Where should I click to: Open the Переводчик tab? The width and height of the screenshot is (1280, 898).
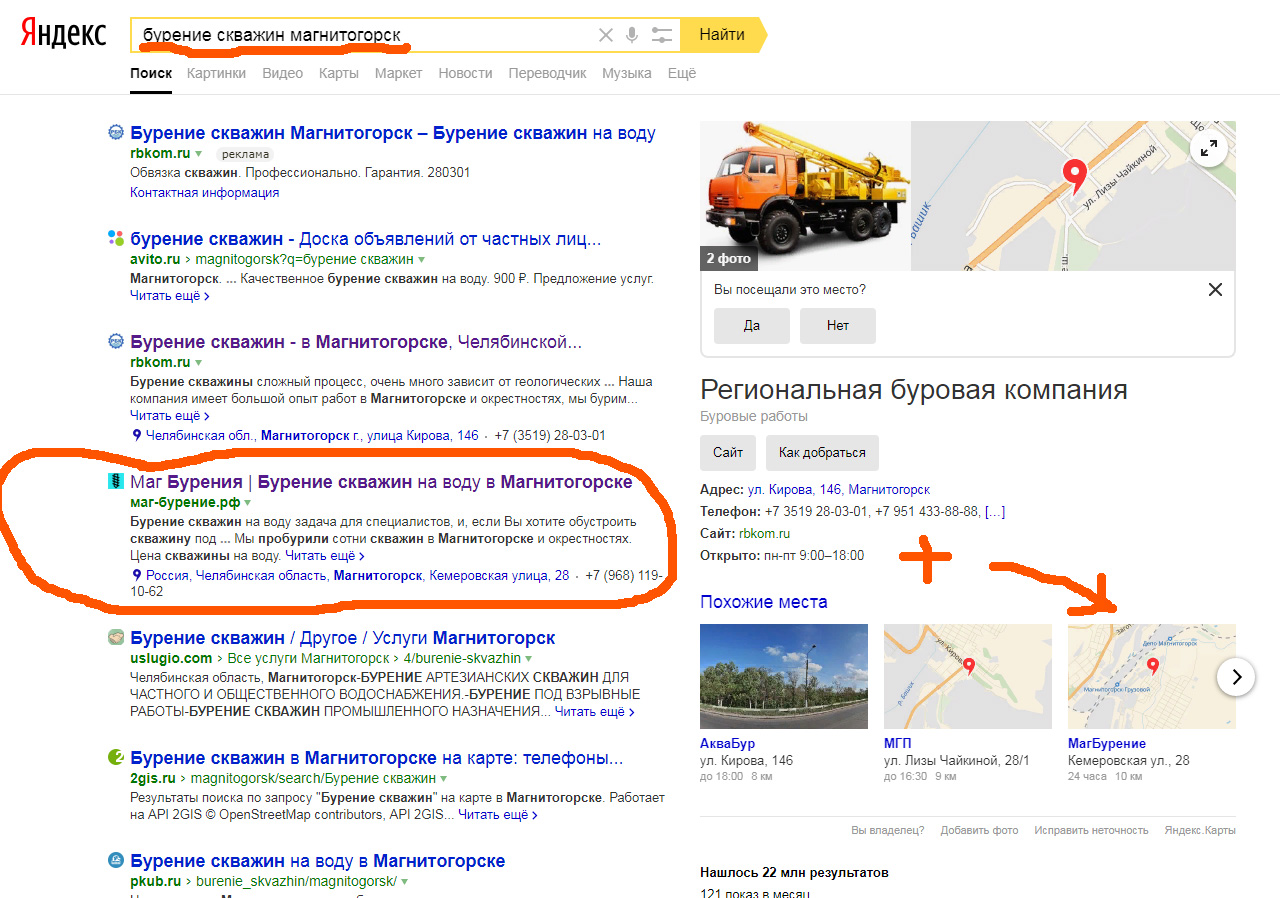coord(547,73)
